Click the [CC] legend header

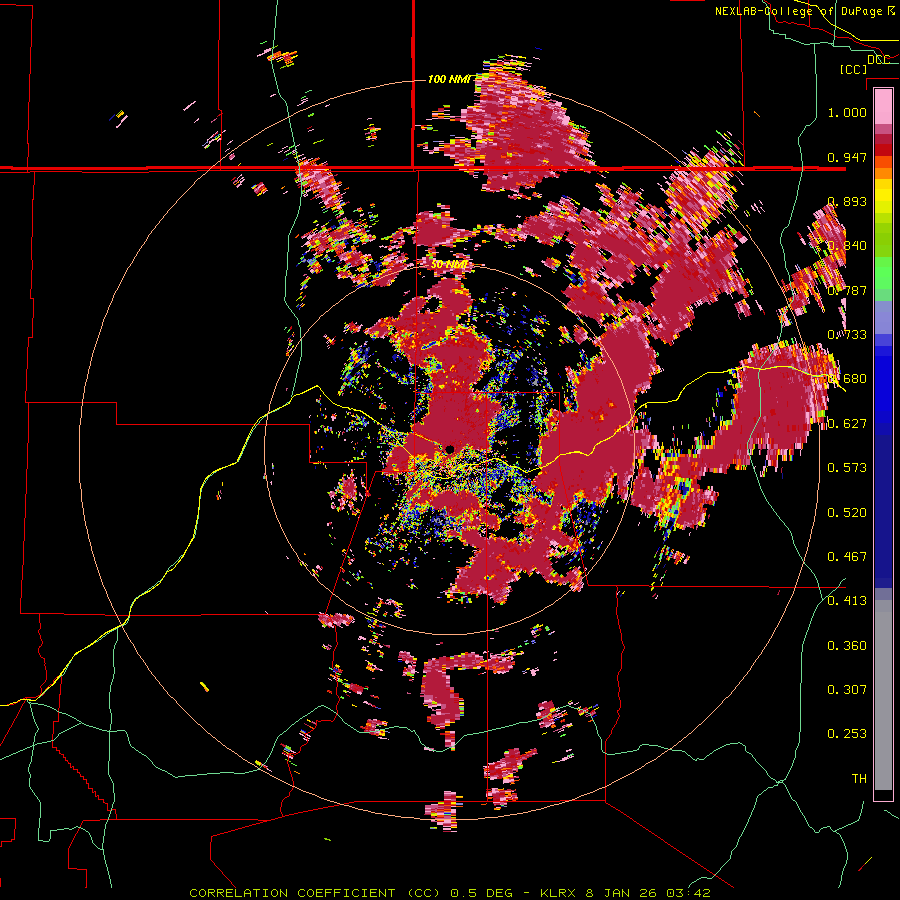pyautogui.click(x=853, y=69)
